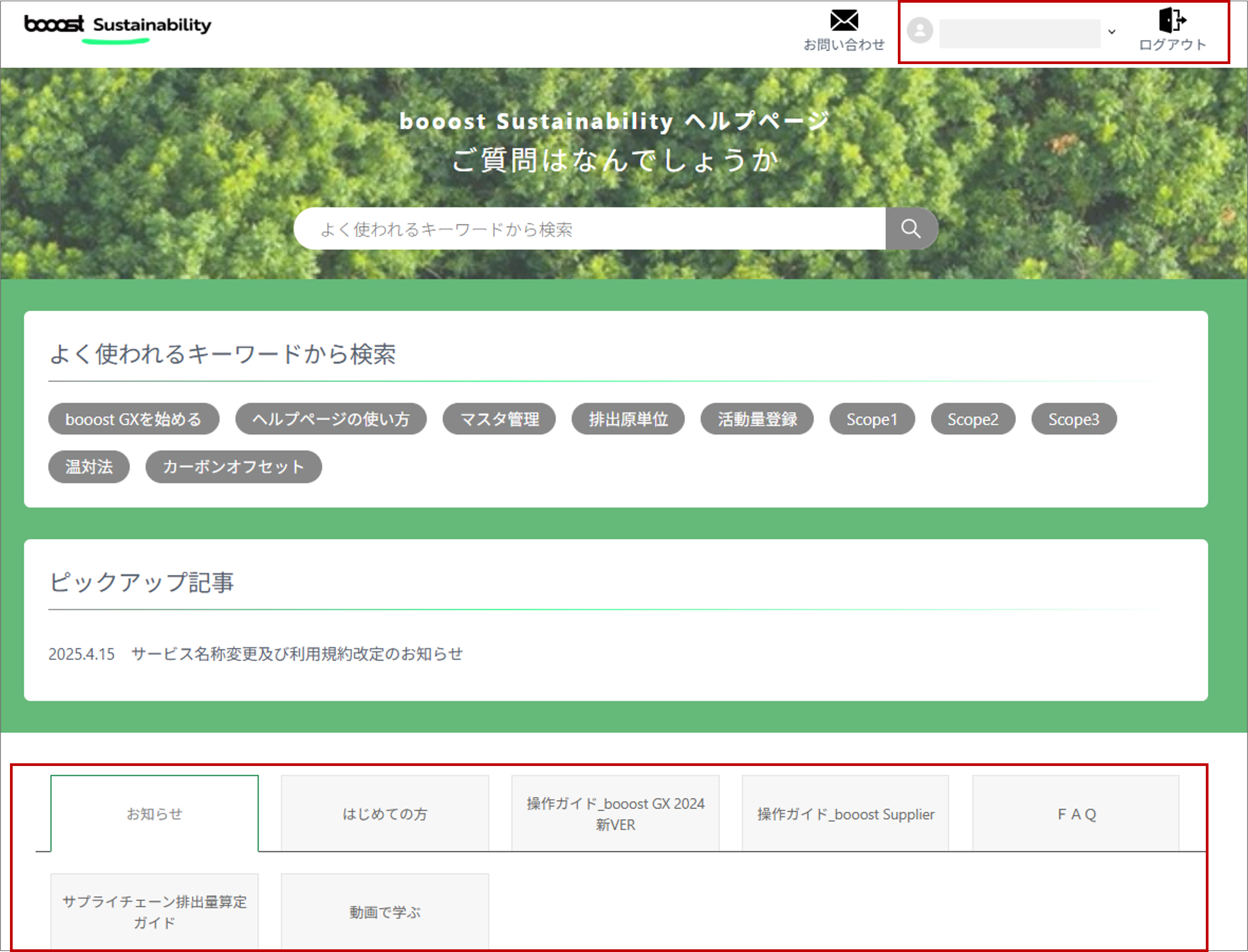The height and width of the screenshot is (952, 1248).
Task: Open サプライチェーン排出量算定ガイド tab
Action: coord(155,912)
